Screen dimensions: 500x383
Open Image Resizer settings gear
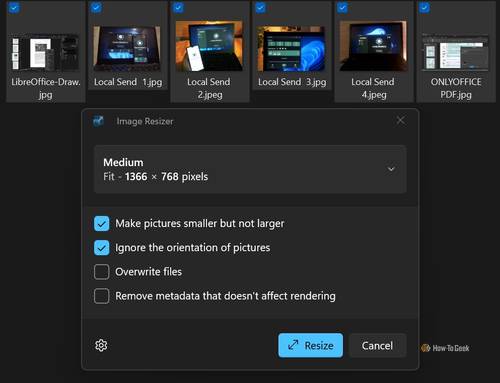point(101,345)
